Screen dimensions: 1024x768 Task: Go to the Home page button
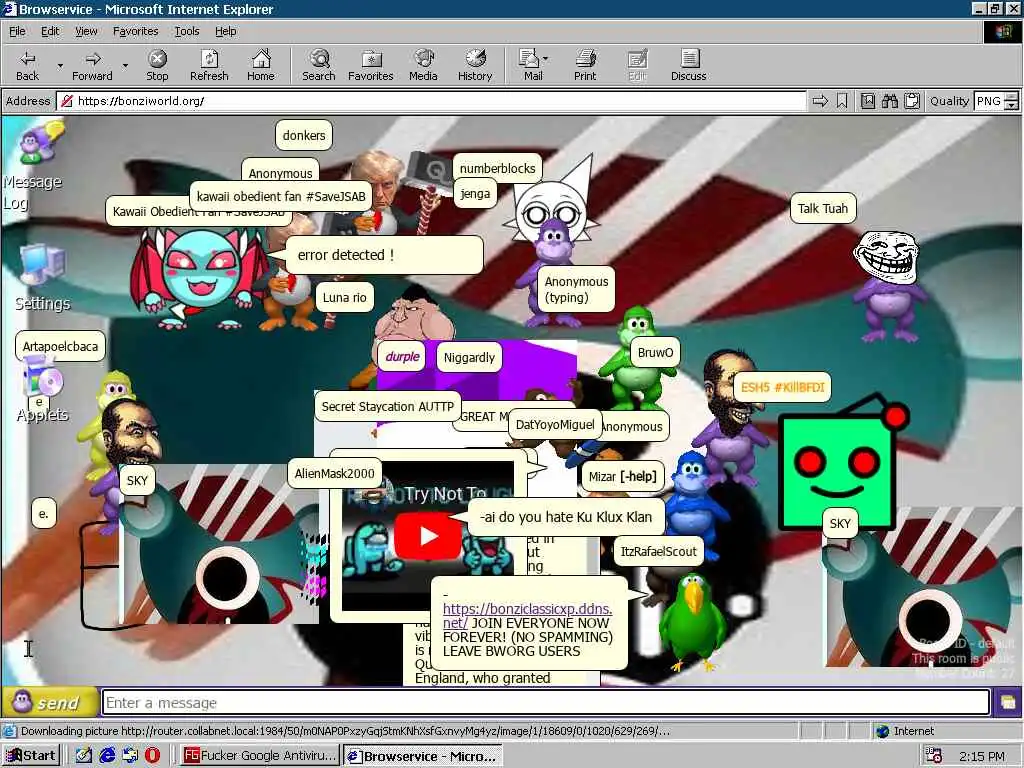click(x=261, y=65)
